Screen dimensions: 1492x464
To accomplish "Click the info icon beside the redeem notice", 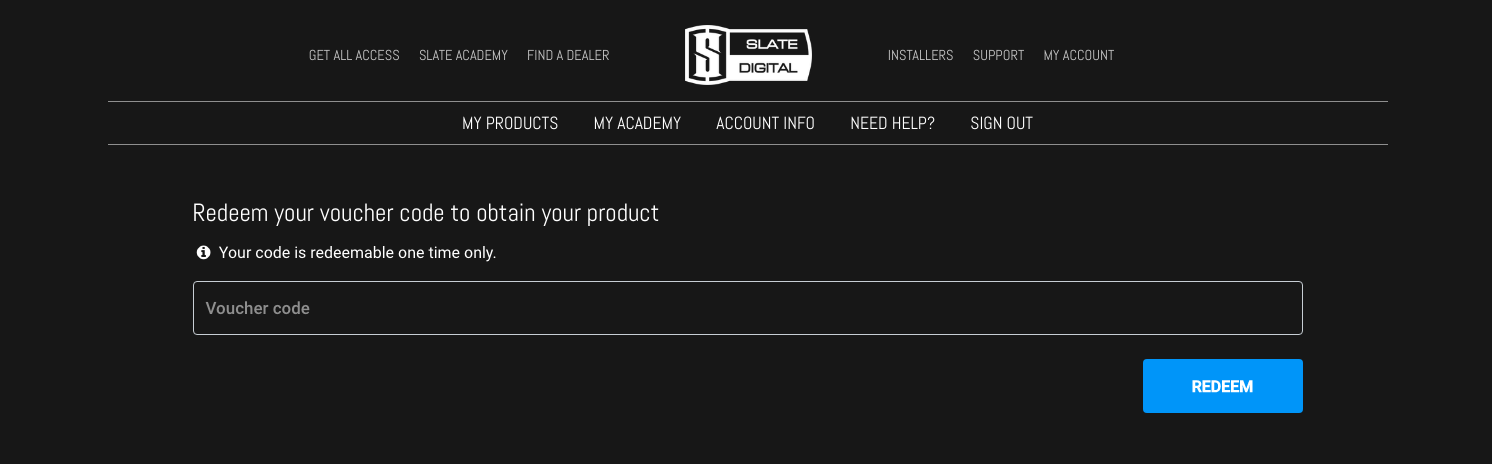I will pyautogui.click(x=204, y=253).
